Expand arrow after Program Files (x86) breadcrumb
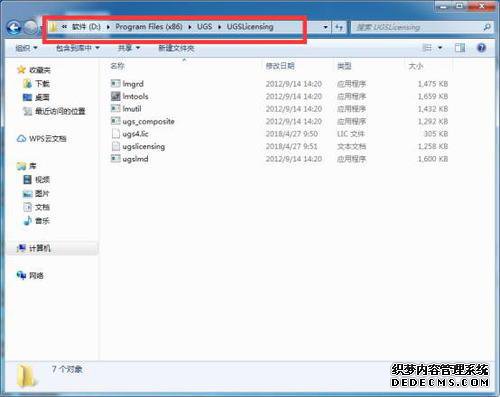Image resolution: width=500 pixels, height=397 pixels. 190,27
